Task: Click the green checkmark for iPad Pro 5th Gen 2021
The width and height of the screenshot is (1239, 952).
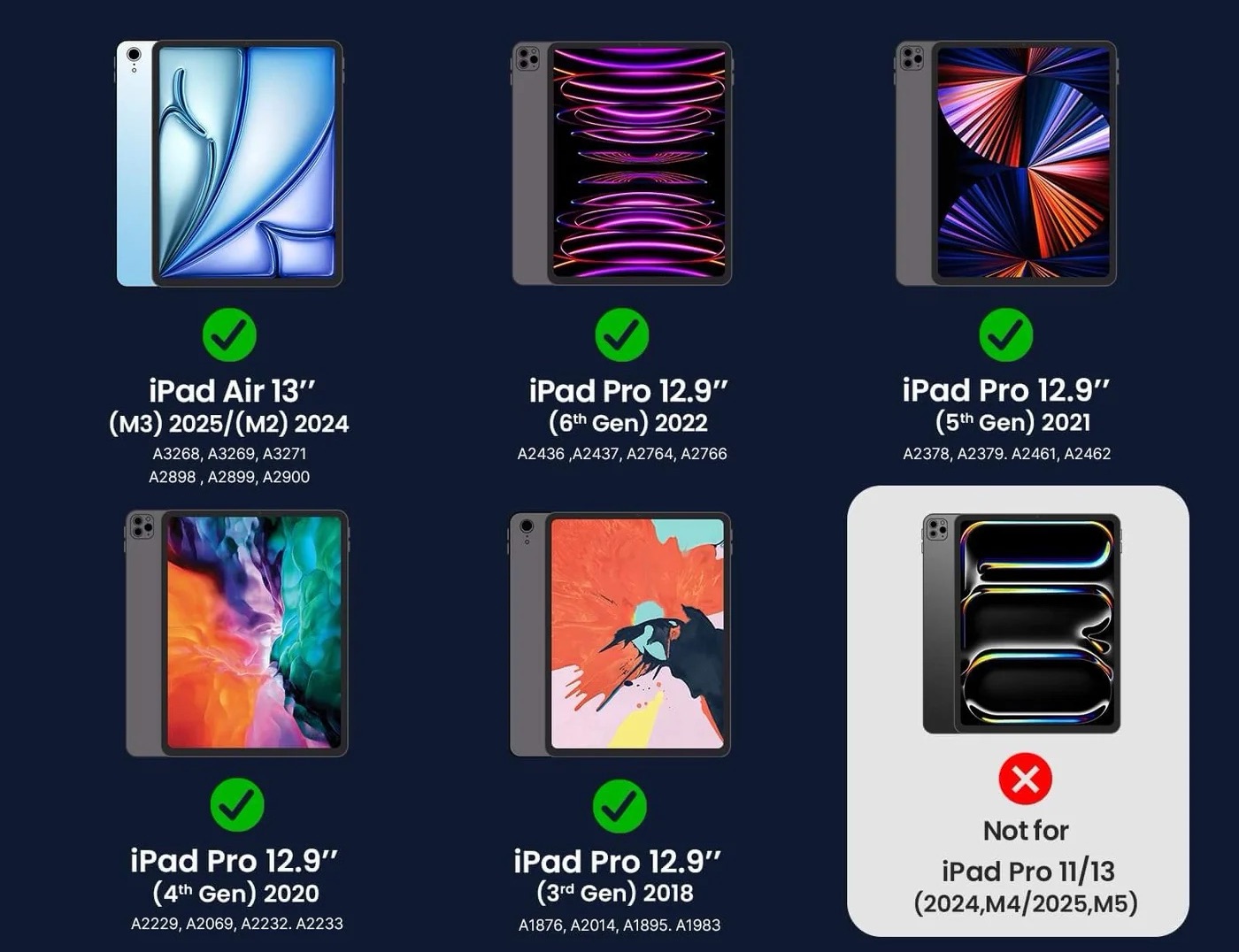Action: pos(1005,334)
